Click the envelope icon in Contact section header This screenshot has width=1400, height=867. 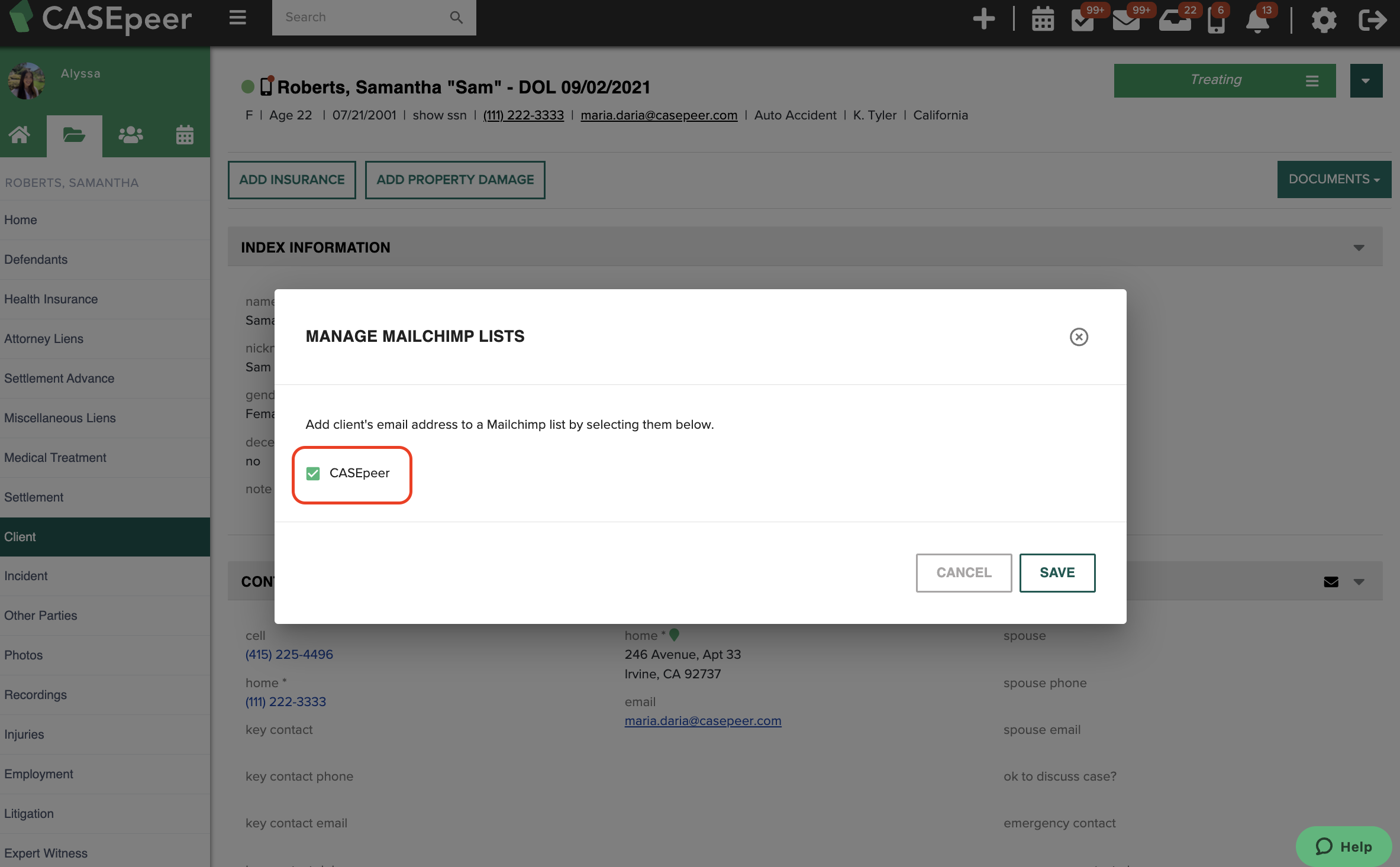[1331, 582]
